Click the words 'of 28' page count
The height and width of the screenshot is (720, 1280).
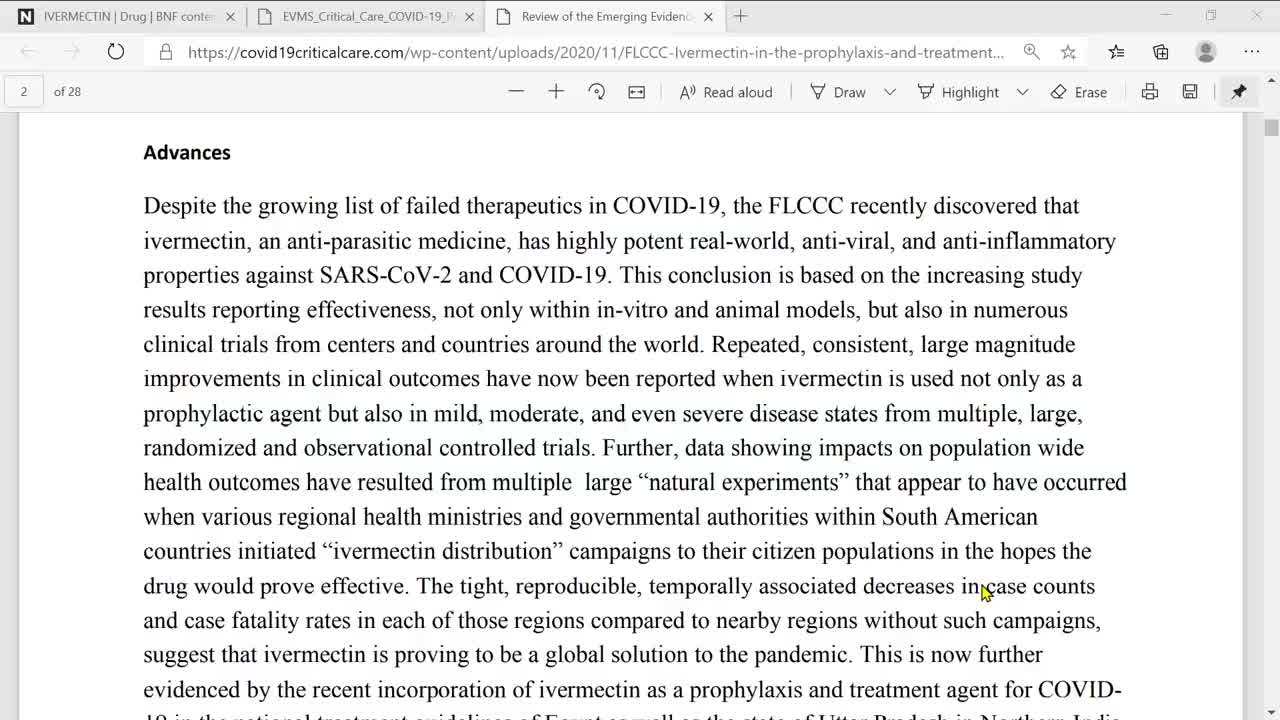point(67,91)
